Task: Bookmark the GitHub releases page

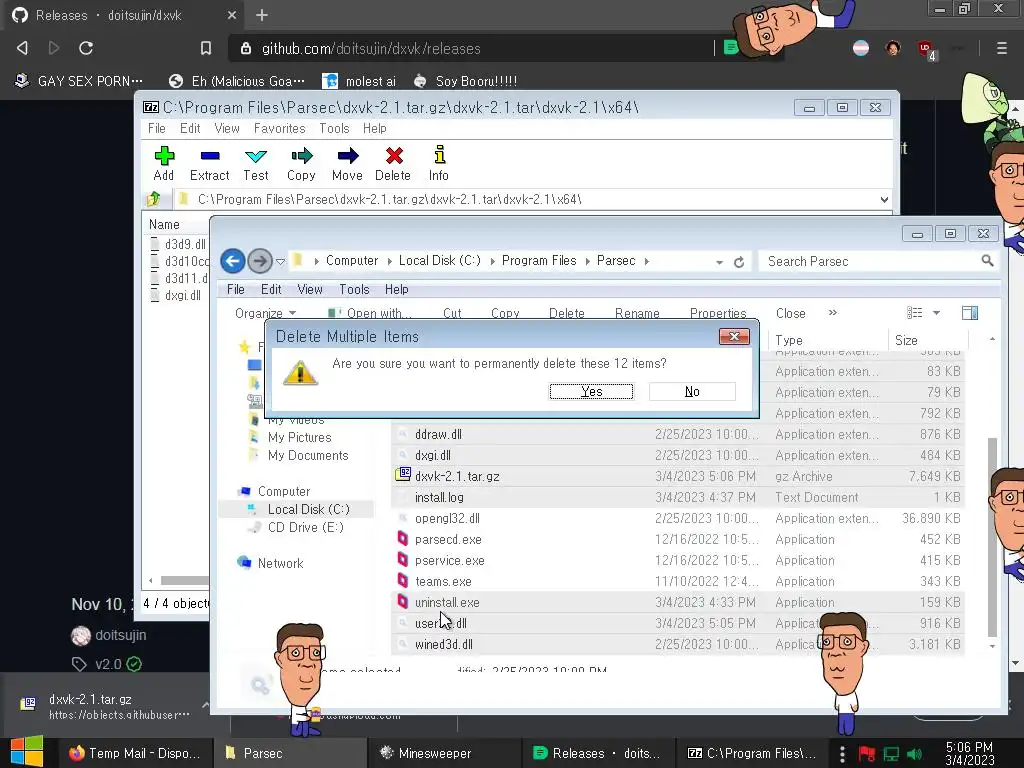Action: (206, 48)
